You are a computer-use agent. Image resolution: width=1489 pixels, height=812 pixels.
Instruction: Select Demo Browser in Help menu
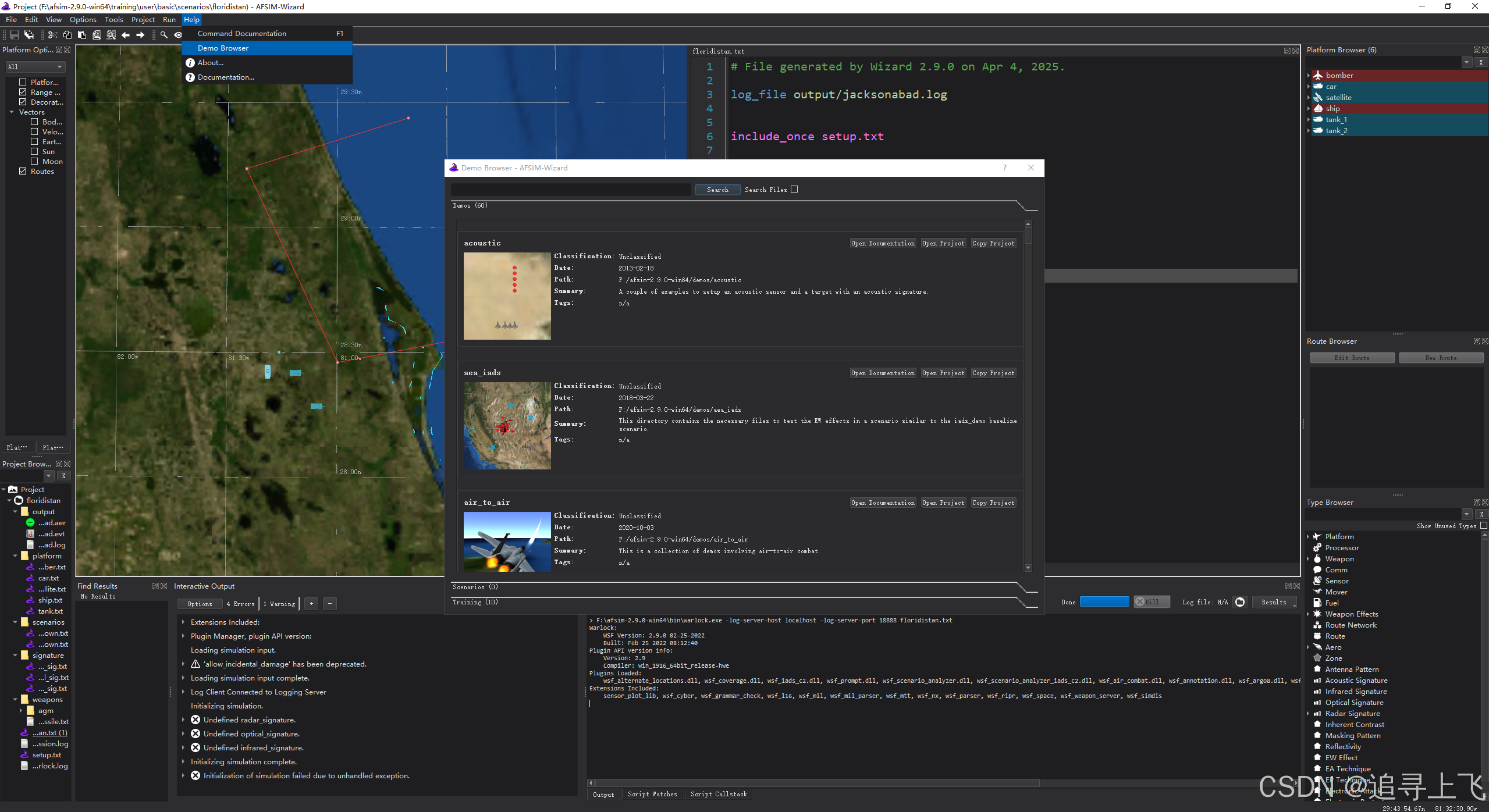(223, 48)
